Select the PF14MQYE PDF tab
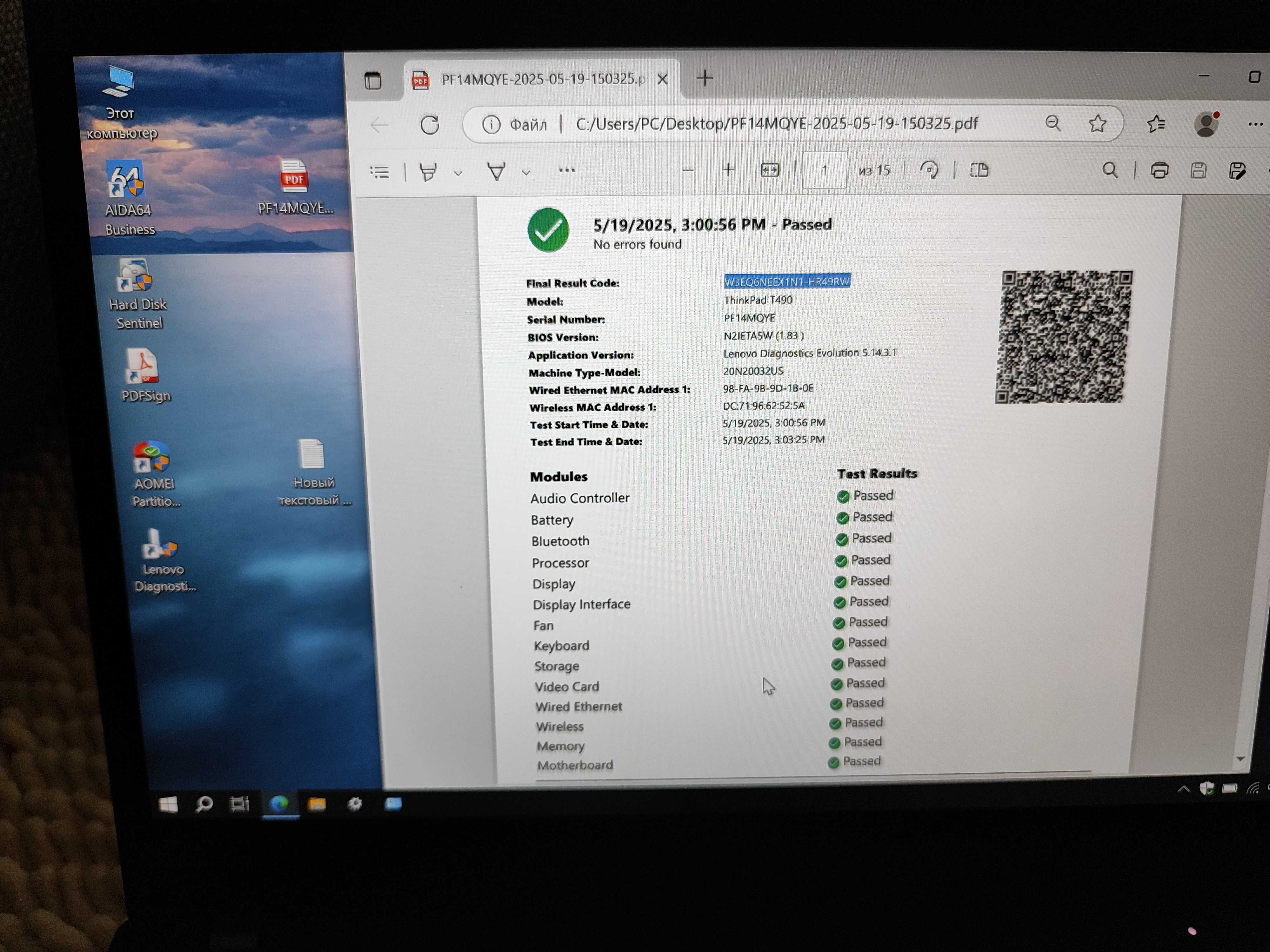The image size is (1270, 952). point(542,79)
